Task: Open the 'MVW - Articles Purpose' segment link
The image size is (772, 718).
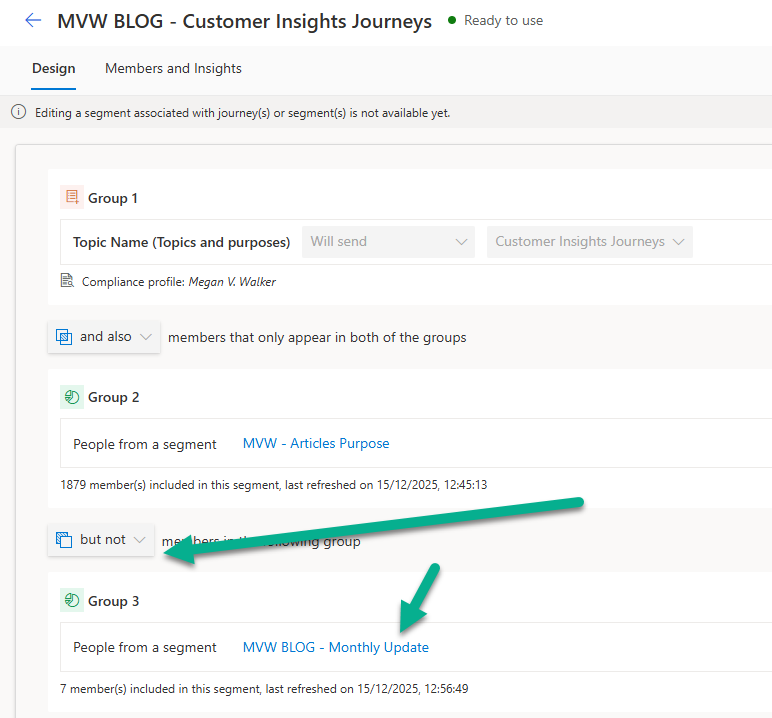Action: 316,444
